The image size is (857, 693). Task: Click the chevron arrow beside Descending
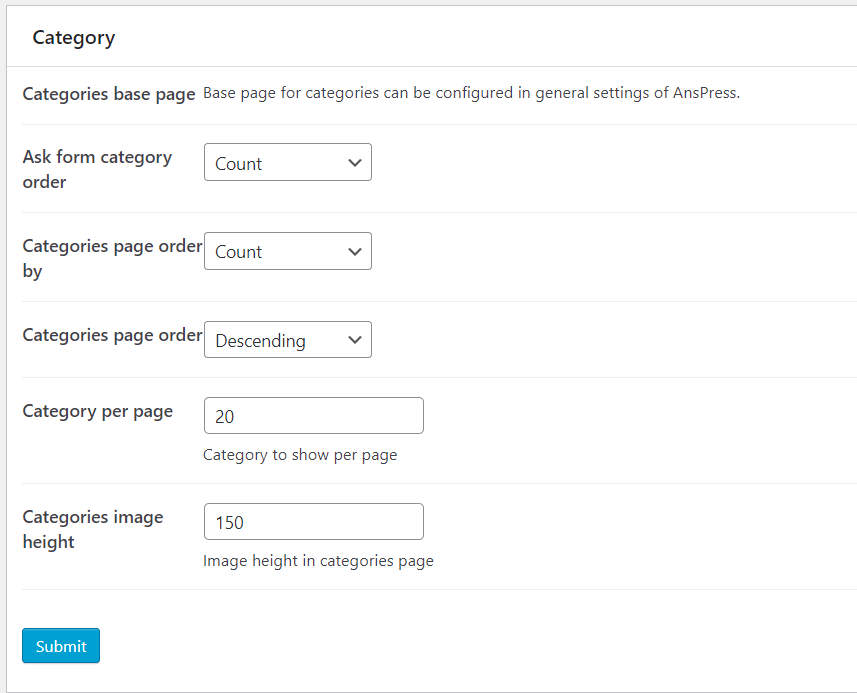(x=354, y=340)
